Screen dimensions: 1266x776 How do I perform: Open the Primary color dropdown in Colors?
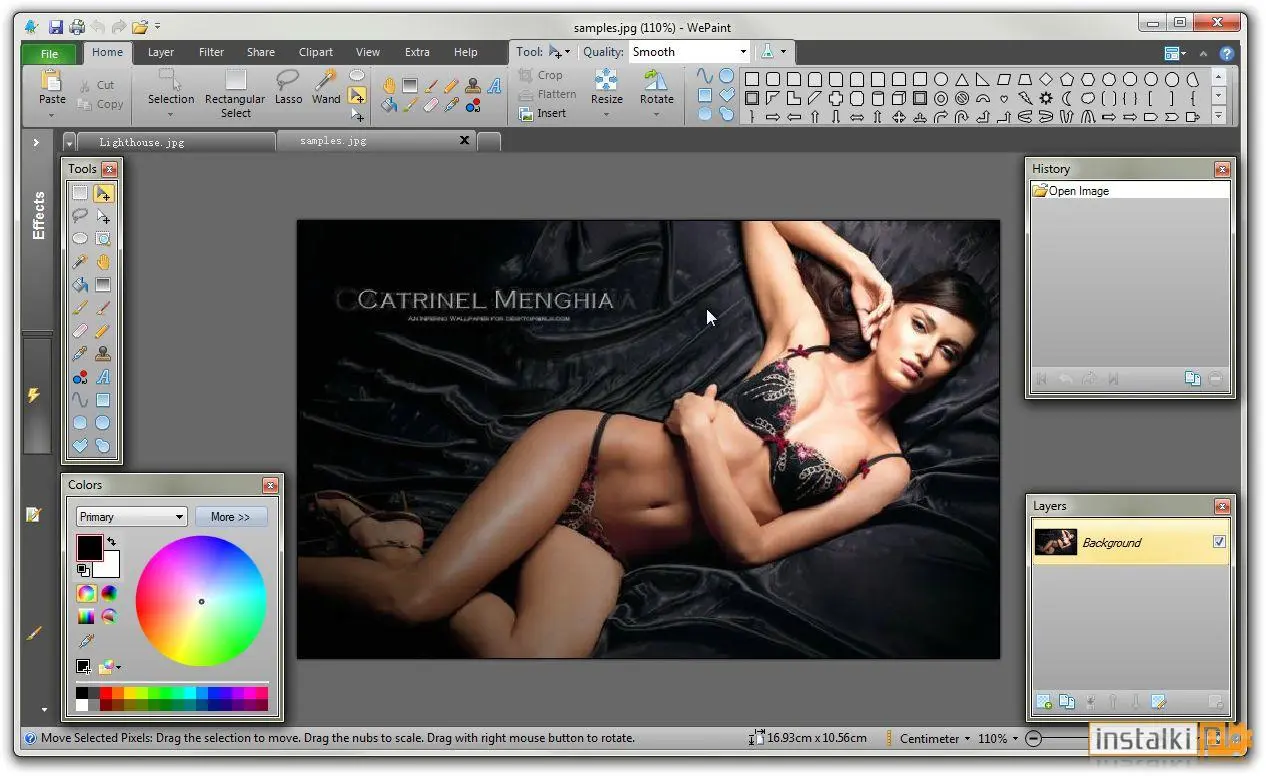pos(132,517)
